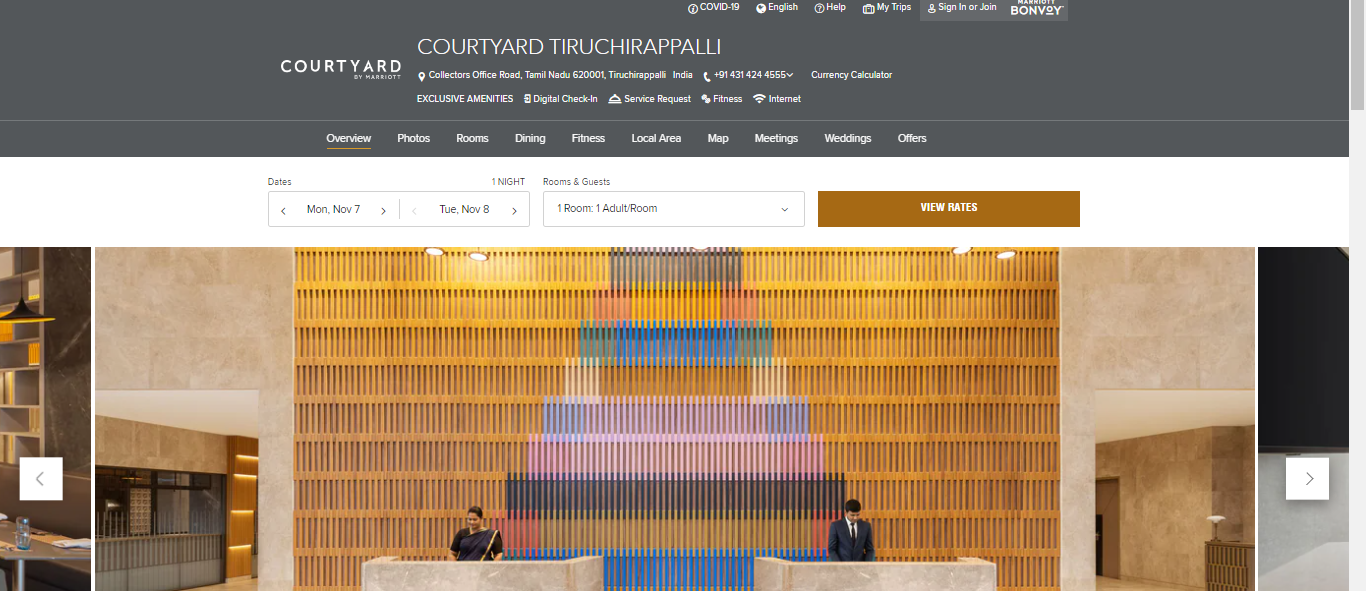Open My Trips

click(x=894, y=7)
